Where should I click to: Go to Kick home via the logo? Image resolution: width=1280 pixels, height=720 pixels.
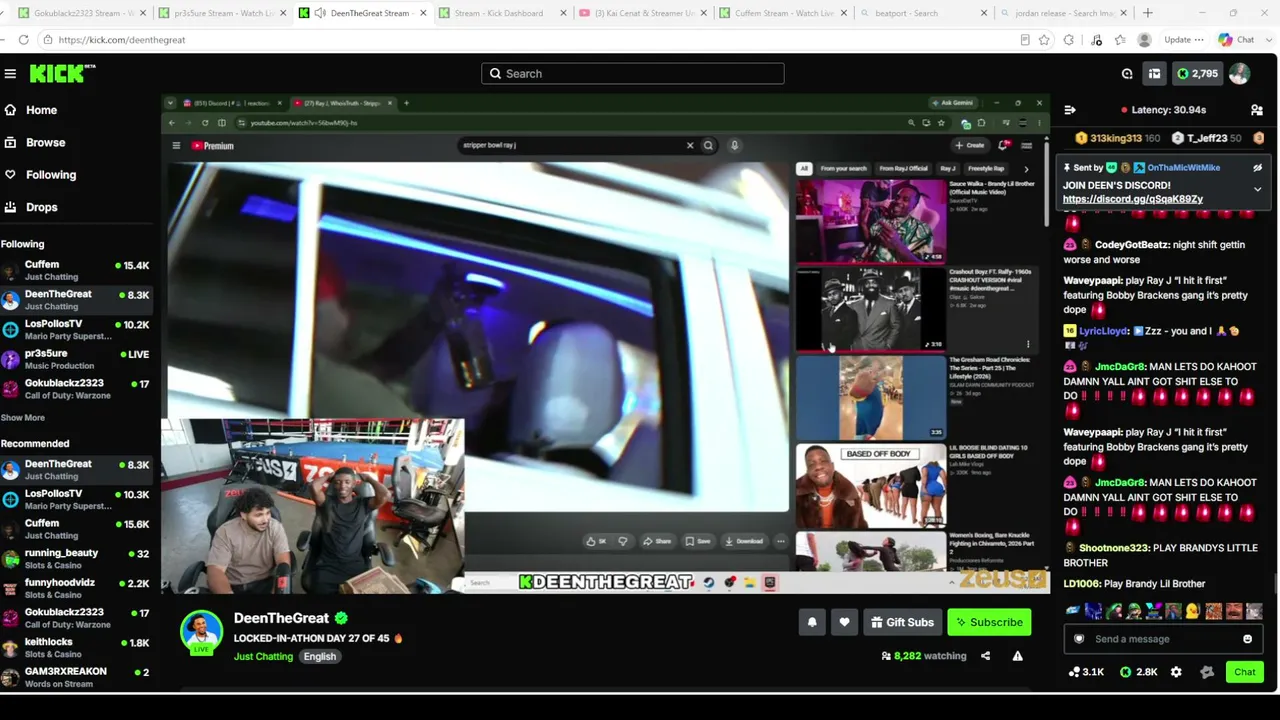tap(62, 73)
